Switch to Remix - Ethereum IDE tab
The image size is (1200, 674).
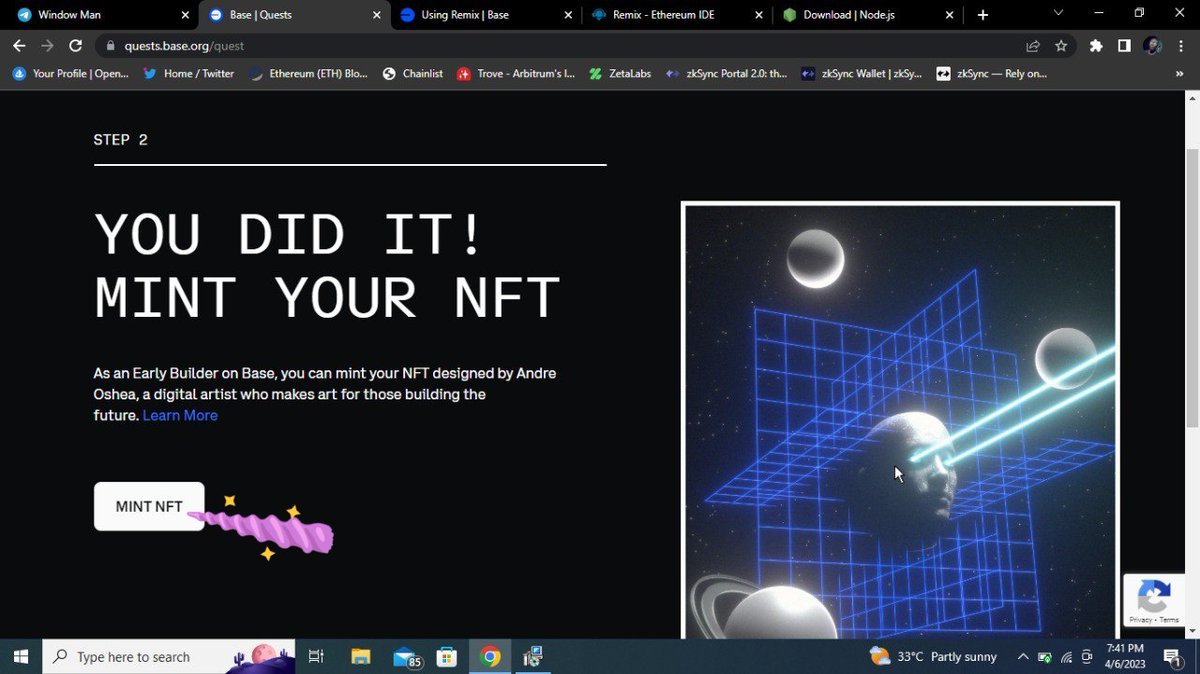677,15
